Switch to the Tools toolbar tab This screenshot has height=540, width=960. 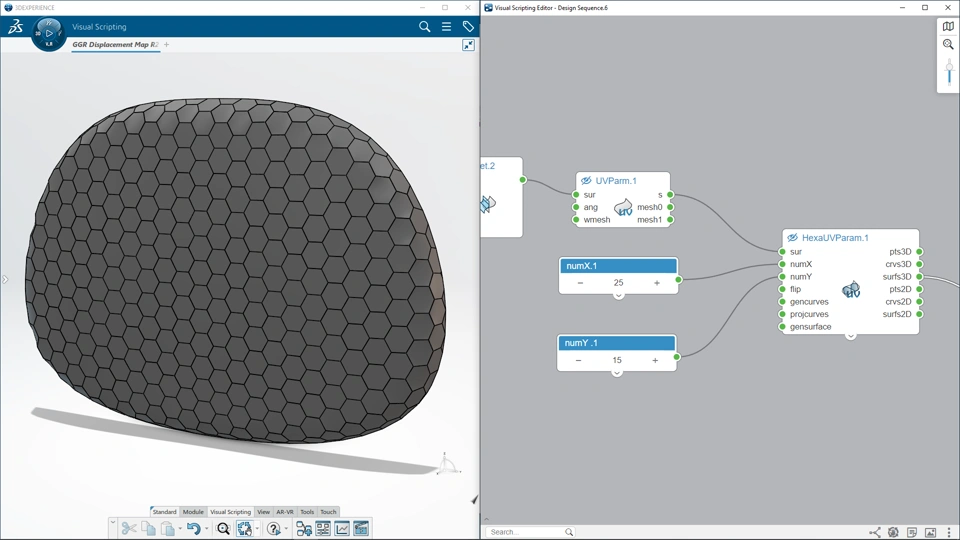307,512
